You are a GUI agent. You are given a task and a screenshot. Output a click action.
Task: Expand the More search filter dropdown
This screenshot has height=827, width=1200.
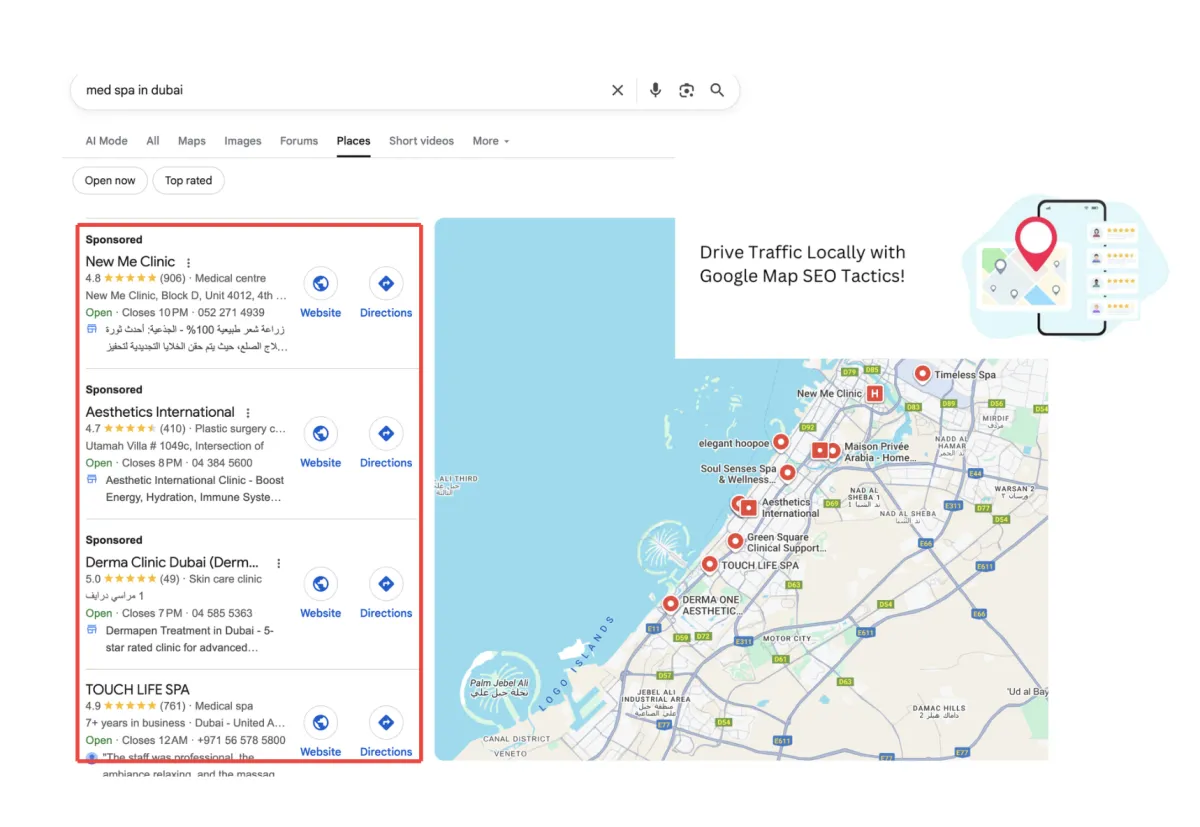(x=491, y=141)
